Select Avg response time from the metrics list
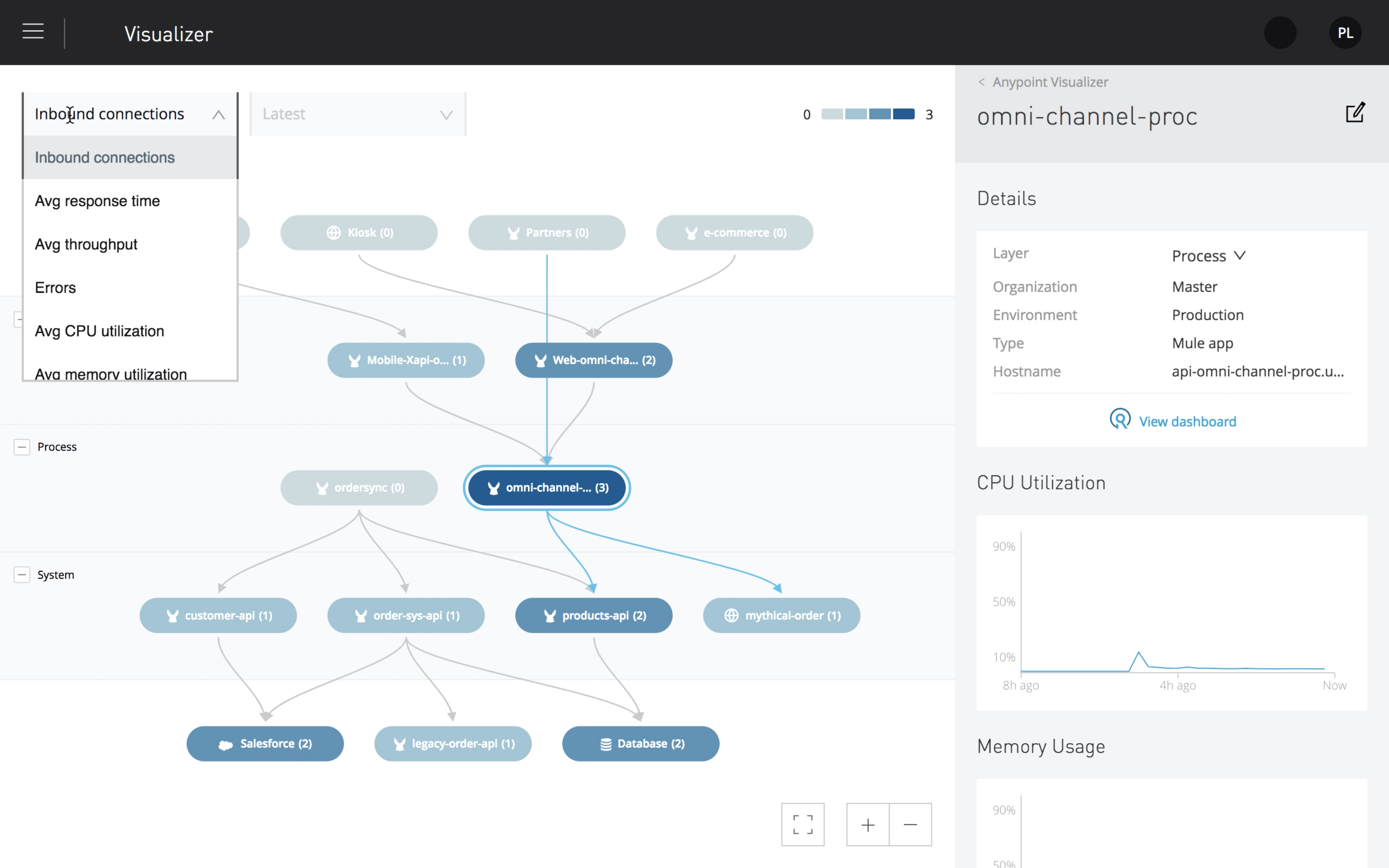 tap(98, 200)
